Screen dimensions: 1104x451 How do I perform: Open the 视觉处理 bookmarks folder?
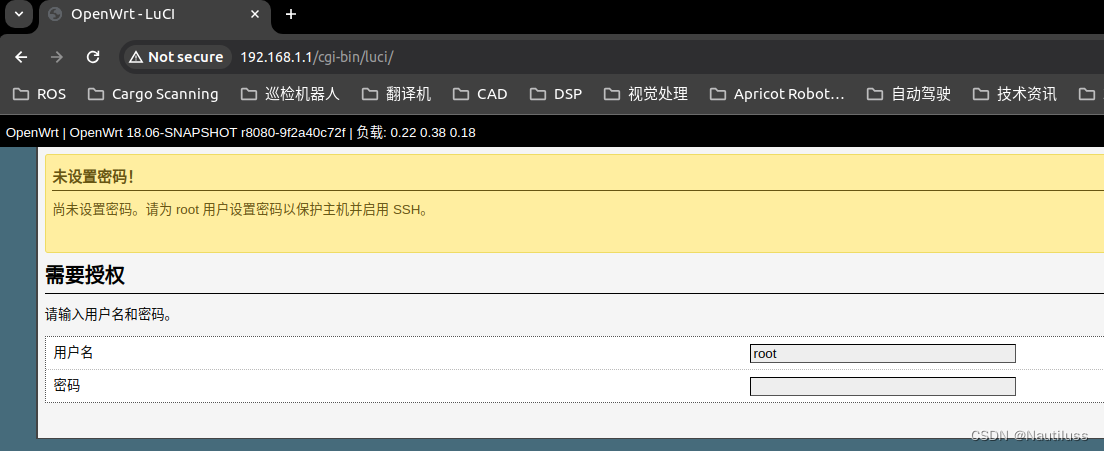pos(646,94)
